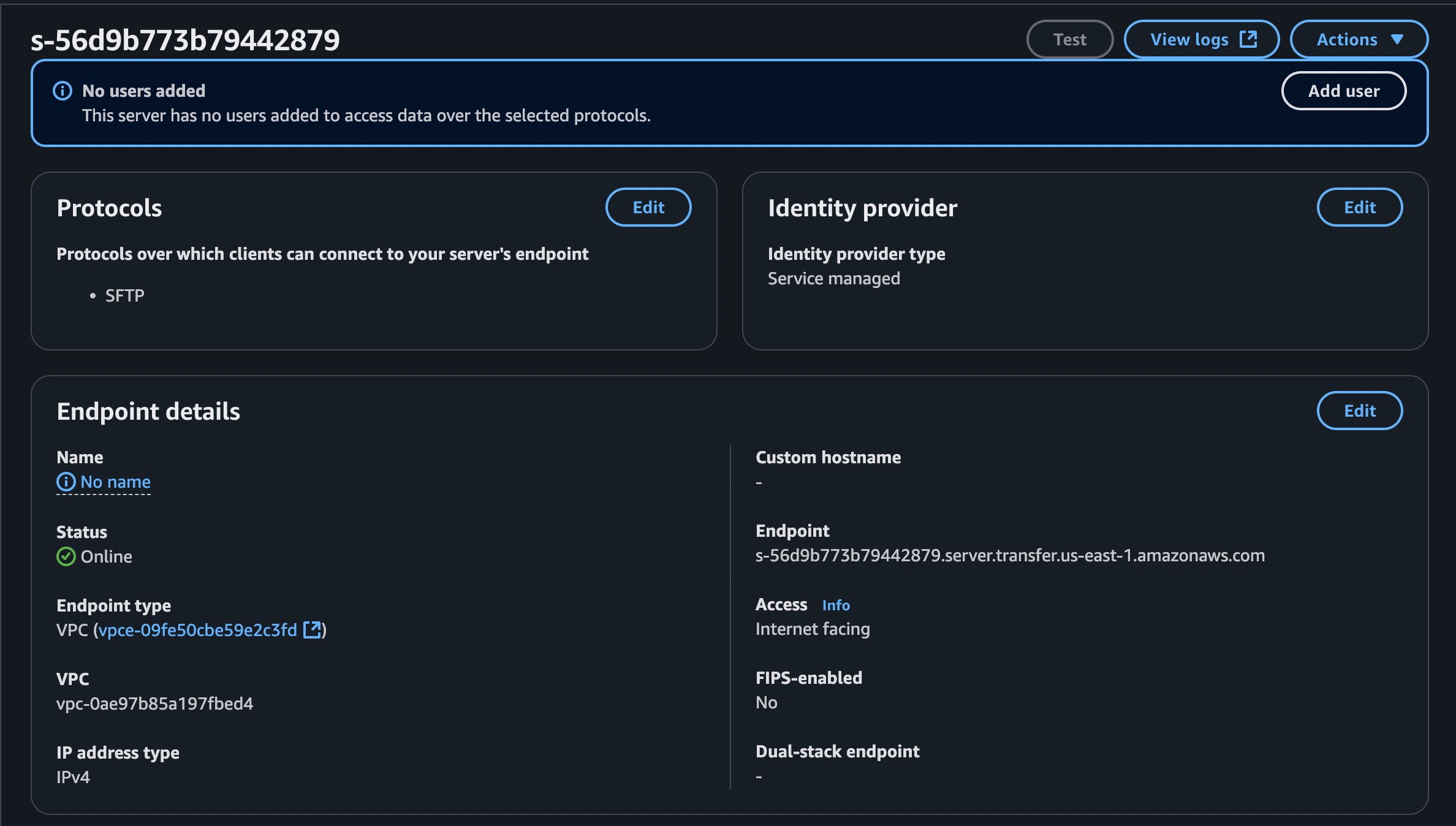
Task: Edit the Identity provider section
Action: [1359, 207]
